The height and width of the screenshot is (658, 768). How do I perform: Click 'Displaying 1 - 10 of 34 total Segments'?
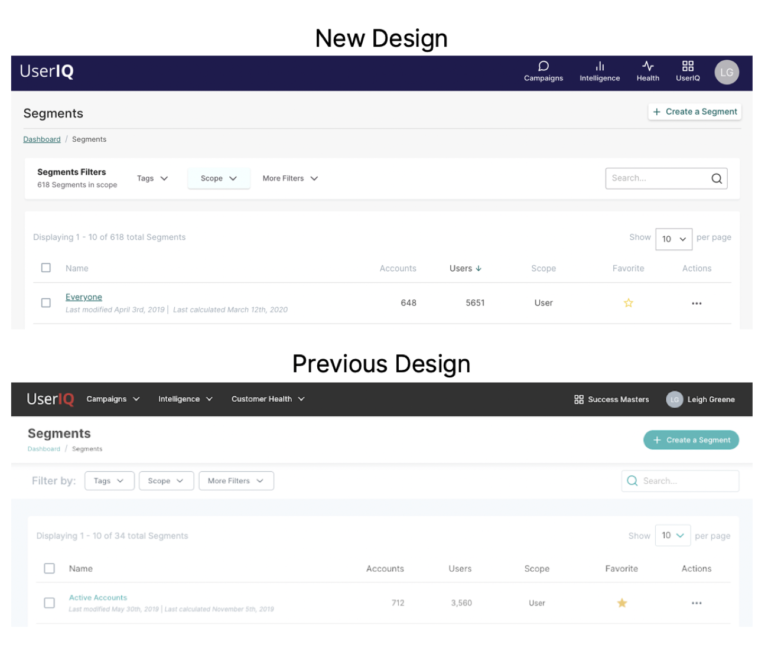click(x=112, y=536)
